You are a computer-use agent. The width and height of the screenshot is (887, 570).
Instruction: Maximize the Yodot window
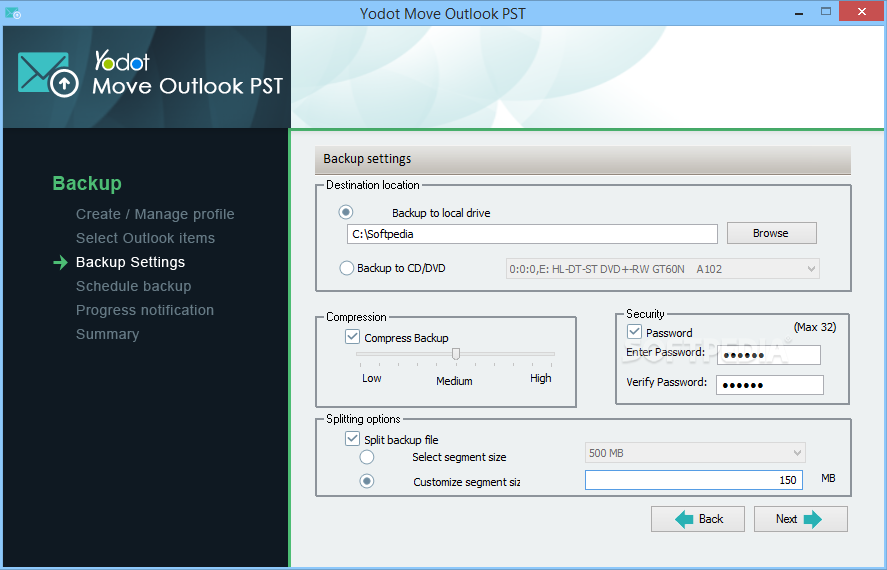[826, 11]
